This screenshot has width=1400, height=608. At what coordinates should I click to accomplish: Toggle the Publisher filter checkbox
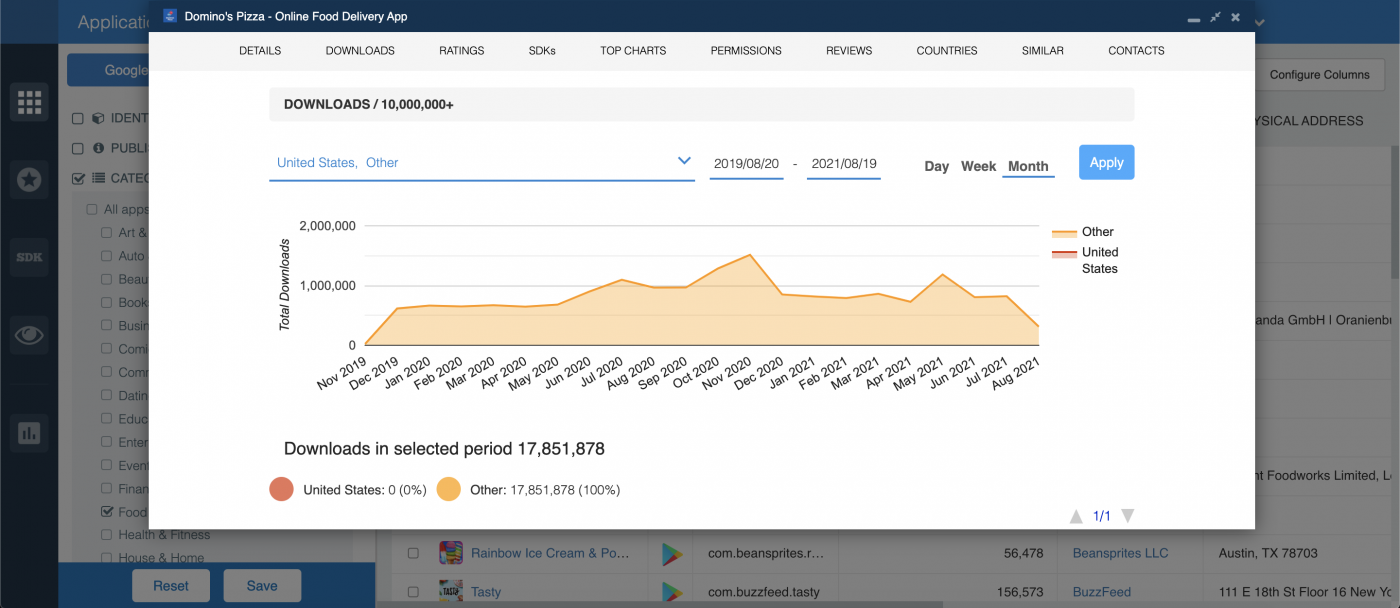78,148
